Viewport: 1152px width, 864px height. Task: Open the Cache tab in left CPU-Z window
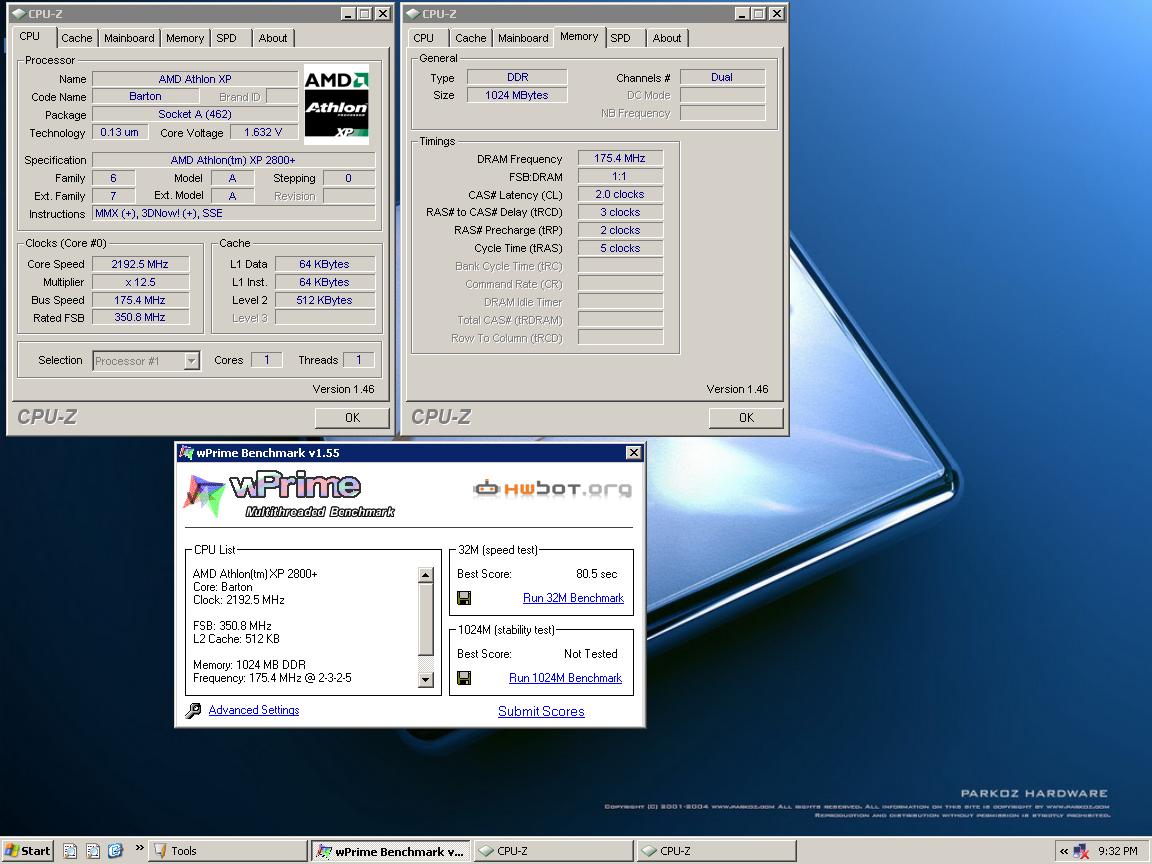coord(76,38)
